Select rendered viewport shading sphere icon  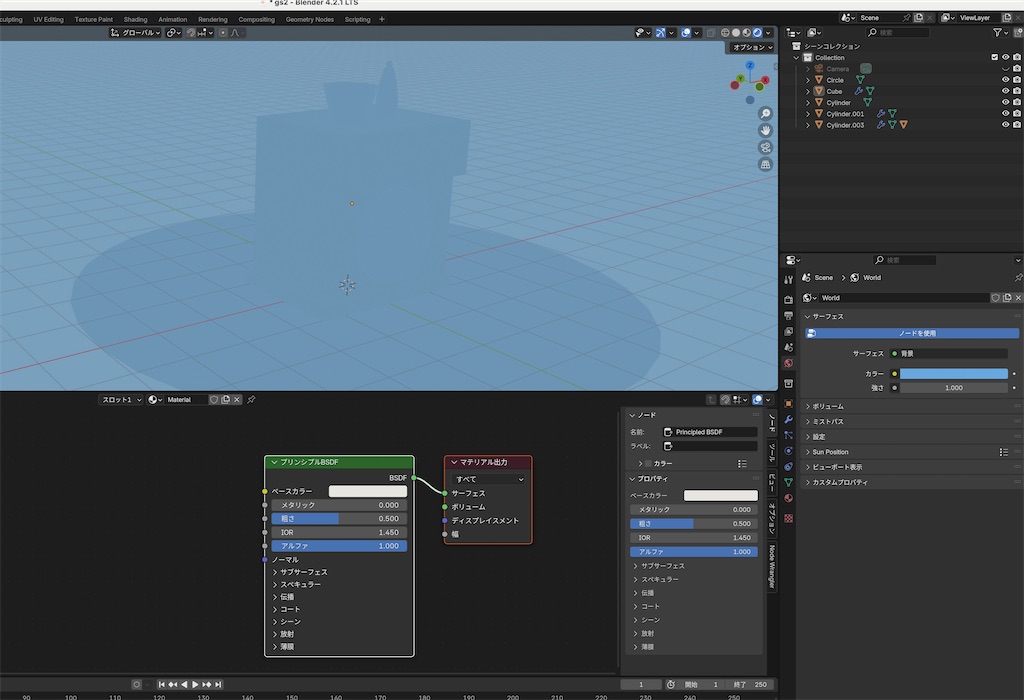[758, 33]
